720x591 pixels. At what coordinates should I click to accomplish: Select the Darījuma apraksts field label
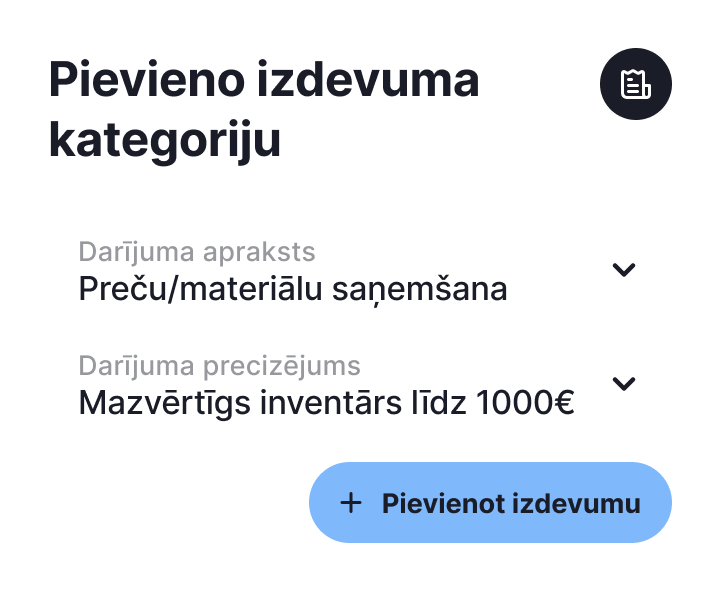pos(197,252)
